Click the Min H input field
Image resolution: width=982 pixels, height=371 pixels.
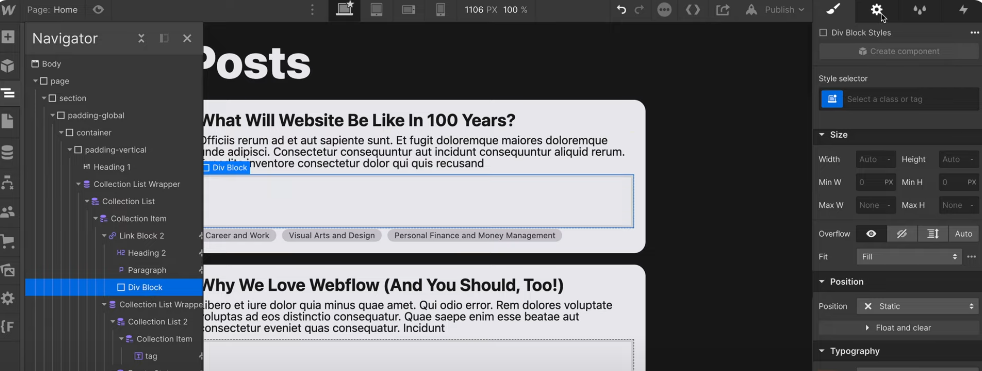pyautogui.click(x=959, y=182)
